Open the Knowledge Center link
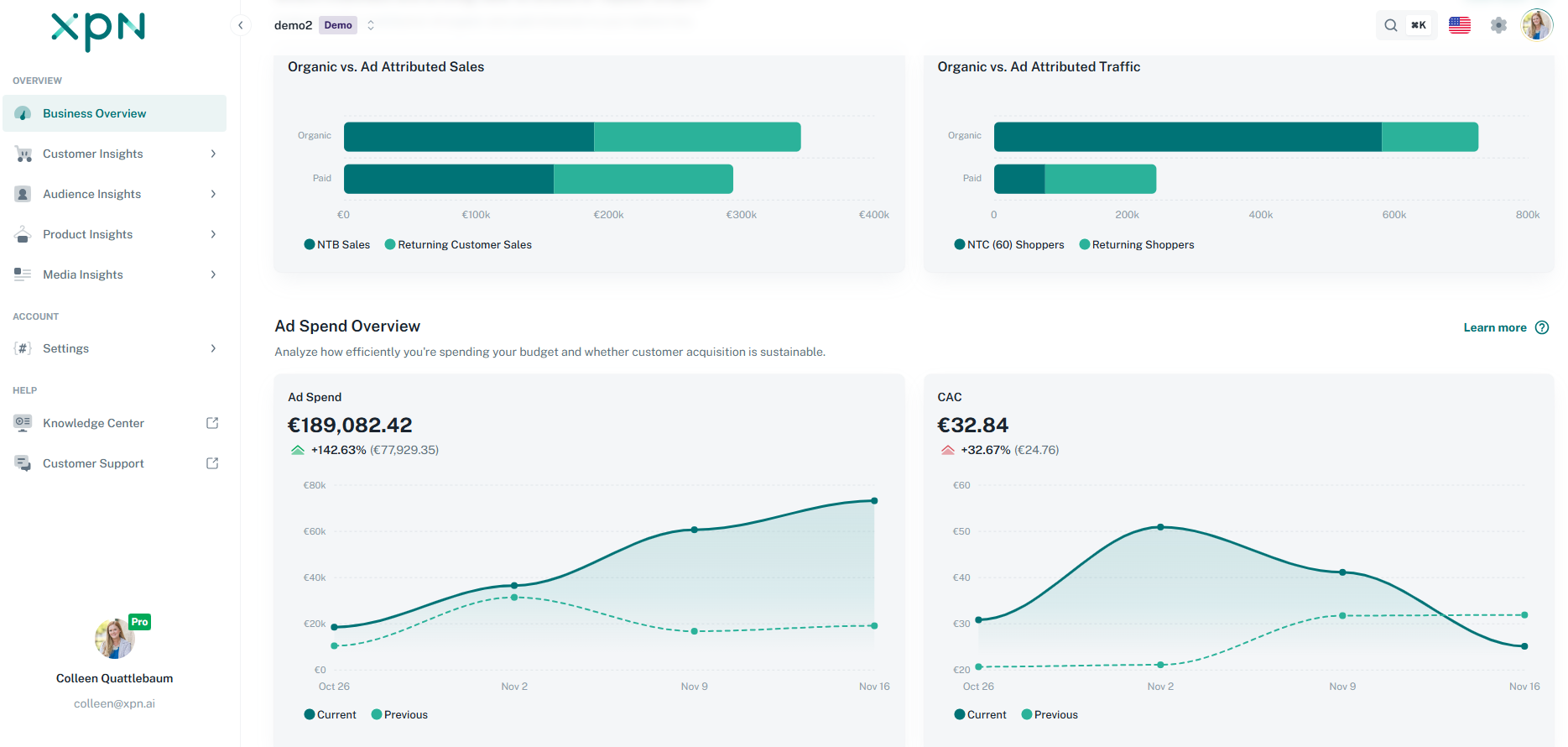The height and width of the screenshot is (747, 1568). 115,423
